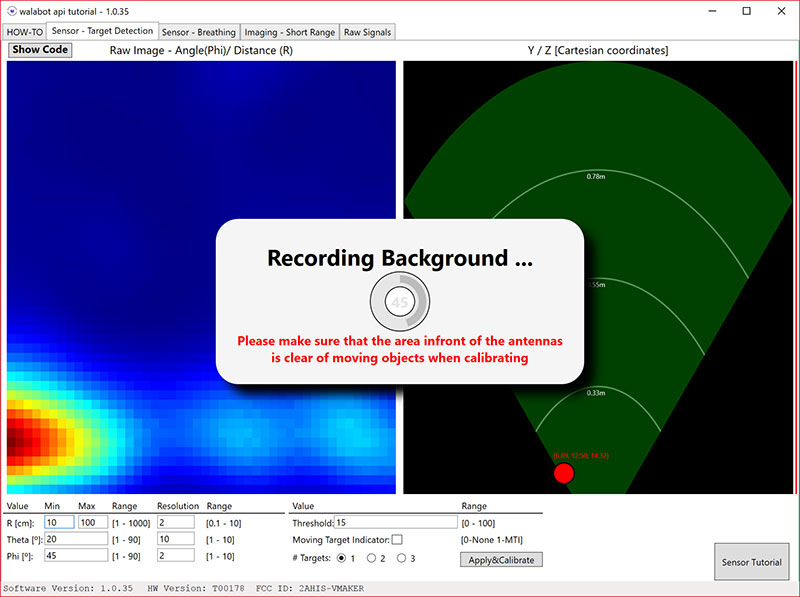Select the Sensor - Target Detection tab
Viewport: 800px width, 597px height.
click(102, 31)
